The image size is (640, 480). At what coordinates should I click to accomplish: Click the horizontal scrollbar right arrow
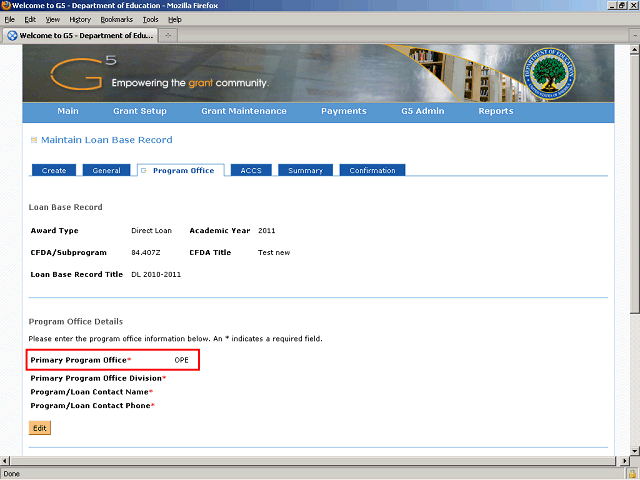tap(624, 461)
